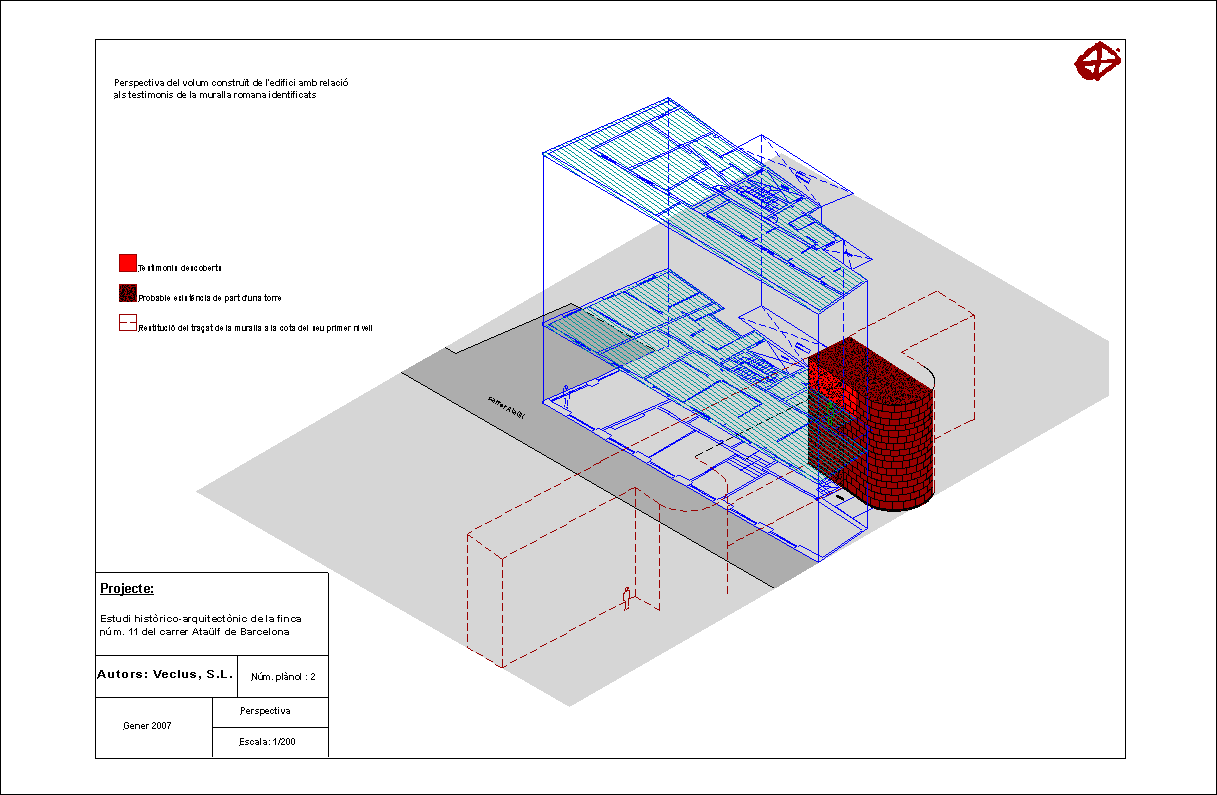Select the dark speckled tower legend swatch
Viewport: 1217px width, 795px height.
pyautogui.click(x=127, y=293)
